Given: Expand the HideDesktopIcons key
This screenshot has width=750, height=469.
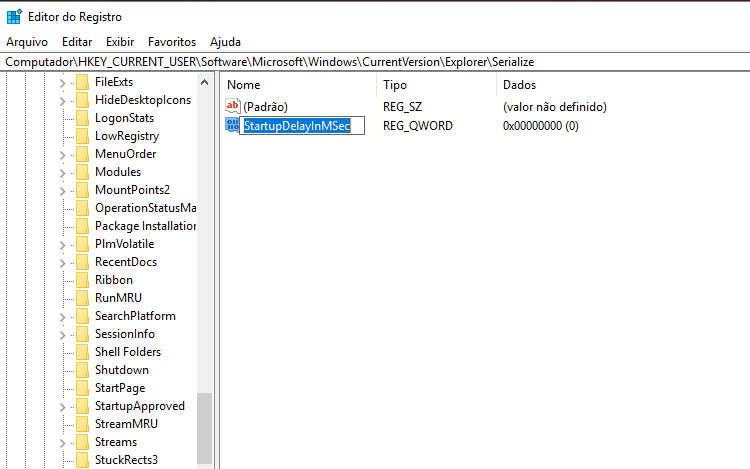Looking at the screenshot, I should click(x=62, y=101).
